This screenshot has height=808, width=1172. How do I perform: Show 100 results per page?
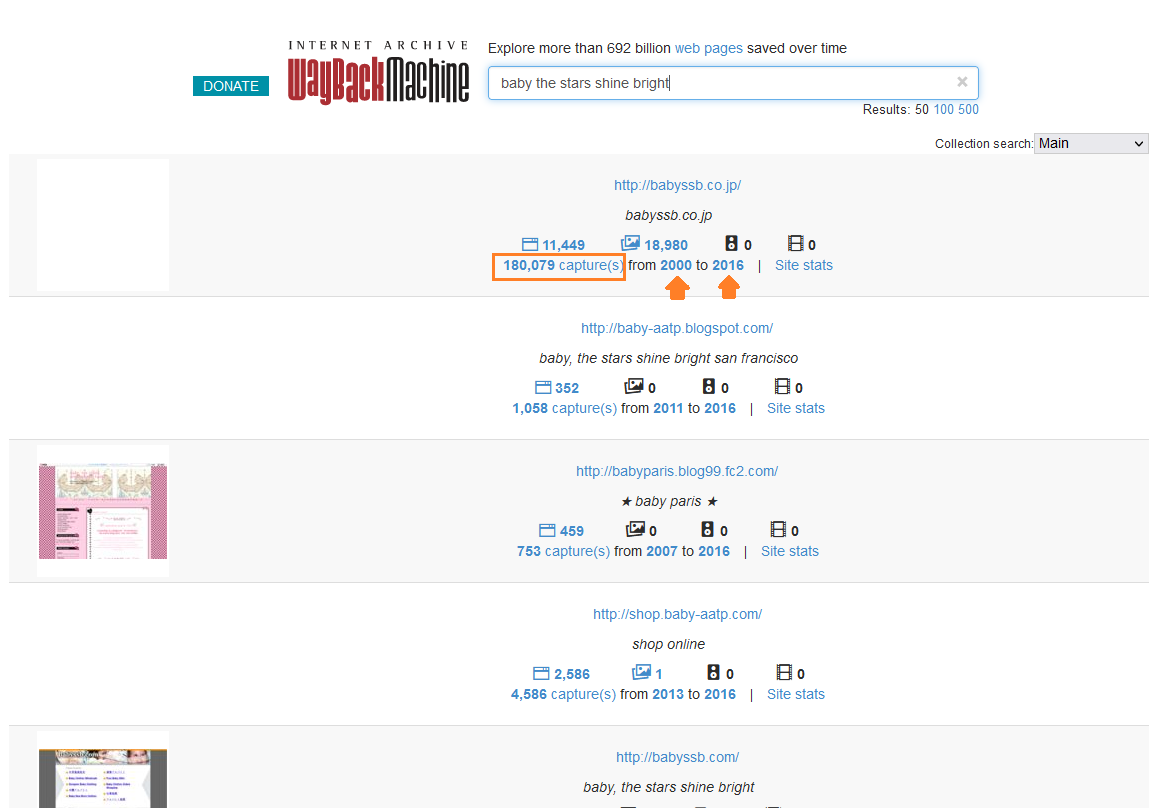[944, 110]
